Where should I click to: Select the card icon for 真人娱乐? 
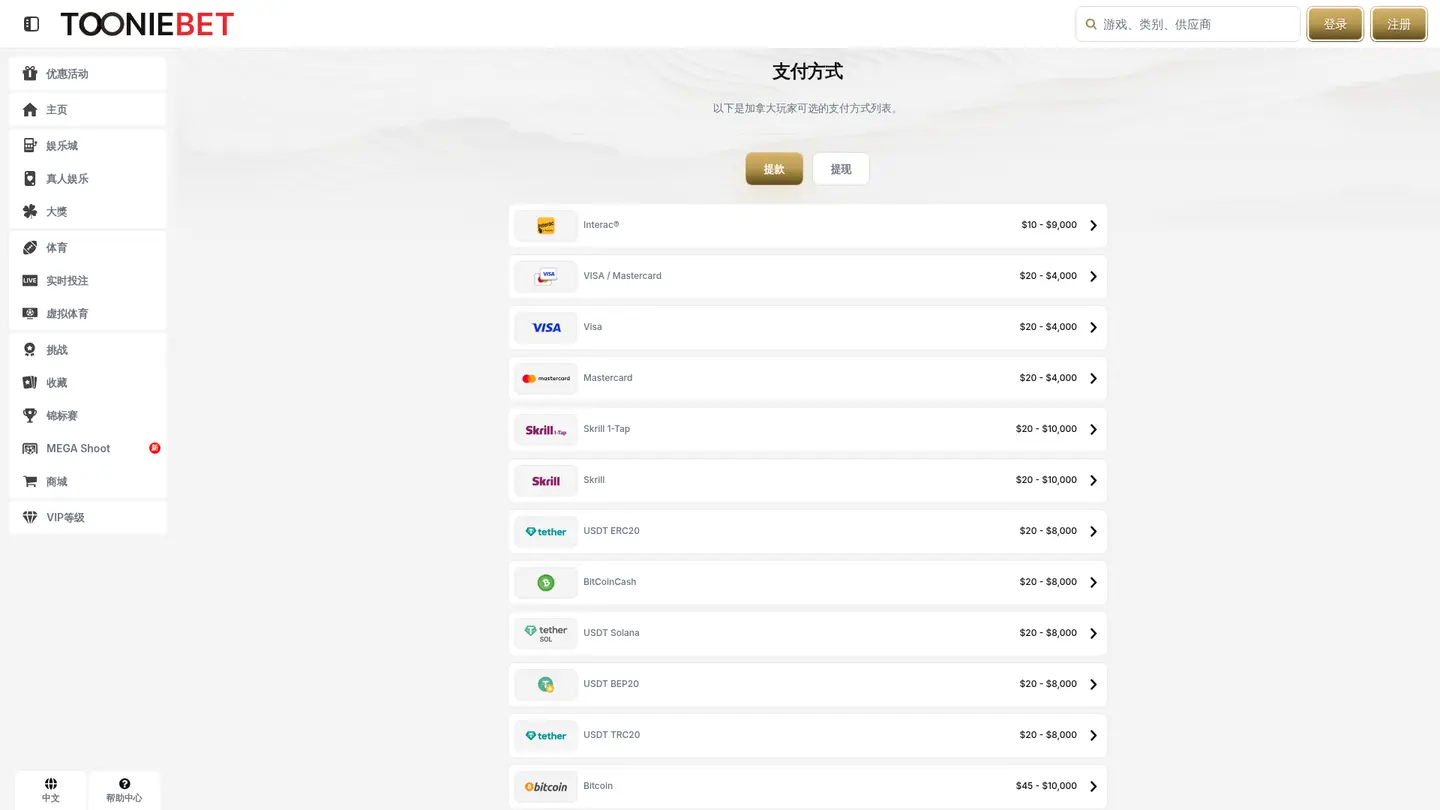[30, 178]
